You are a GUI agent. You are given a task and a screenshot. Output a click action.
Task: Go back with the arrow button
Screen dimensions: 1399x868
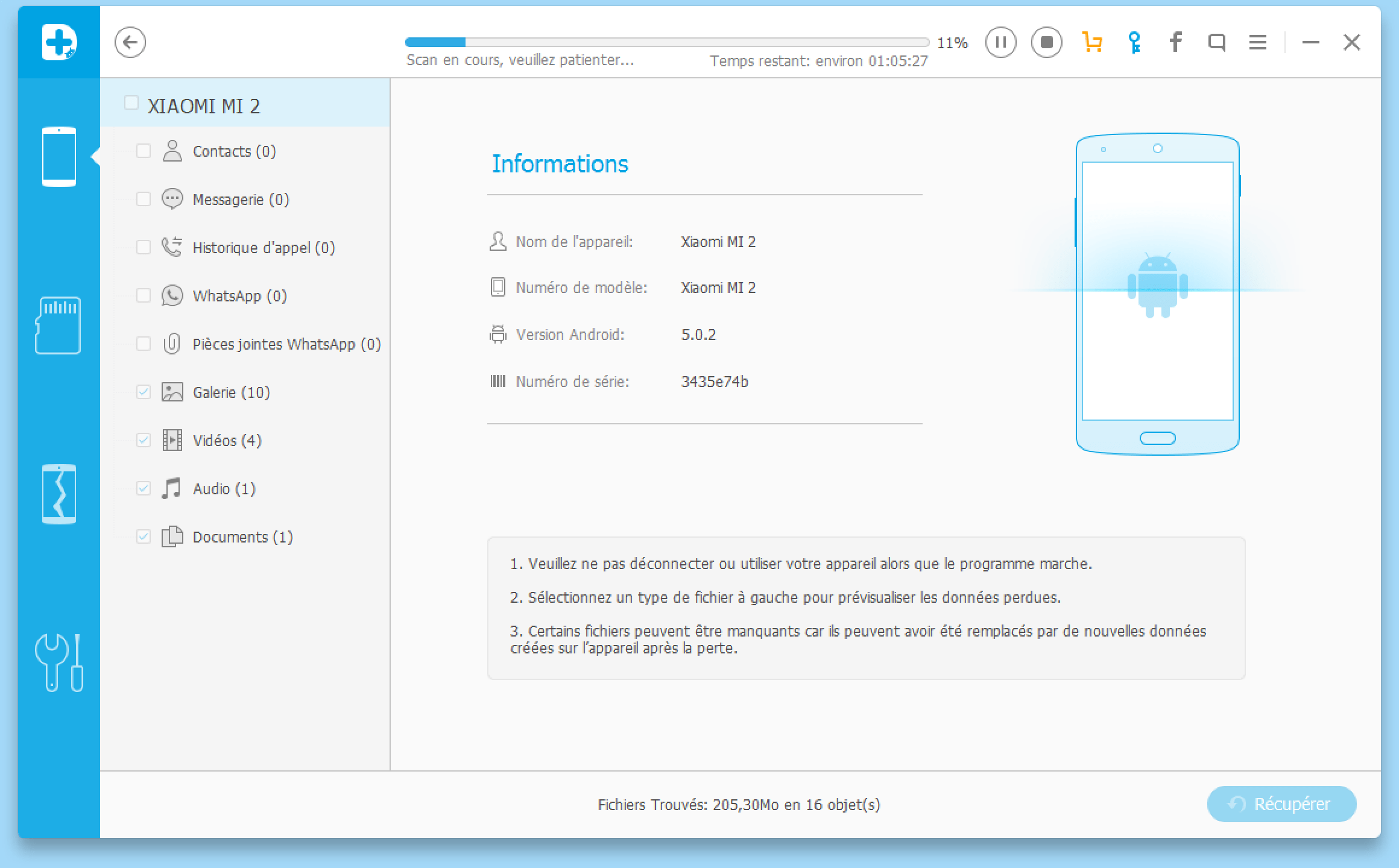[130, 42]
